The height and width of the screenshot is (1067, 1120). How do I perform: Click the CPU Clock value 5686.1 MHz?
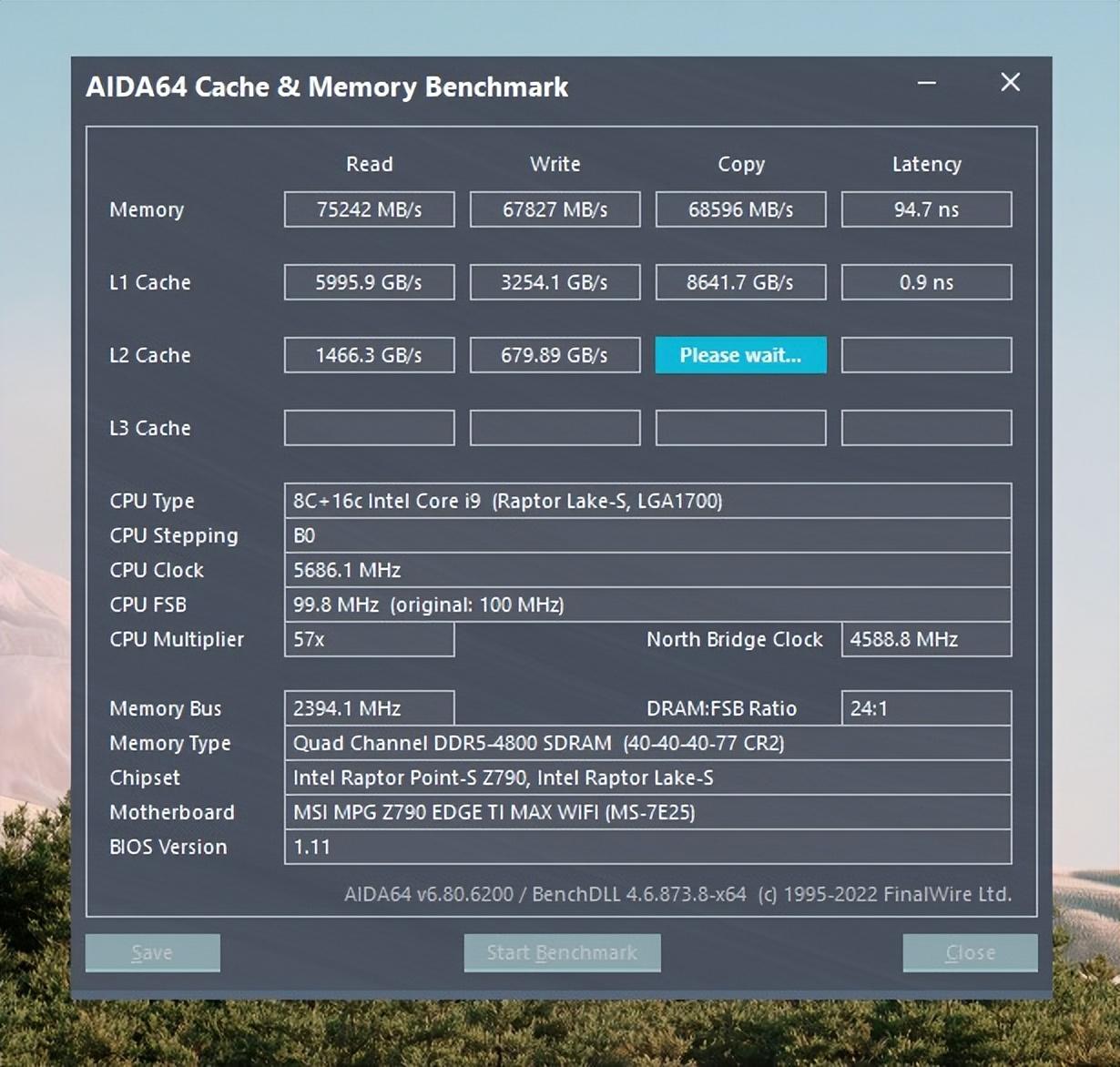coord(647,570)
